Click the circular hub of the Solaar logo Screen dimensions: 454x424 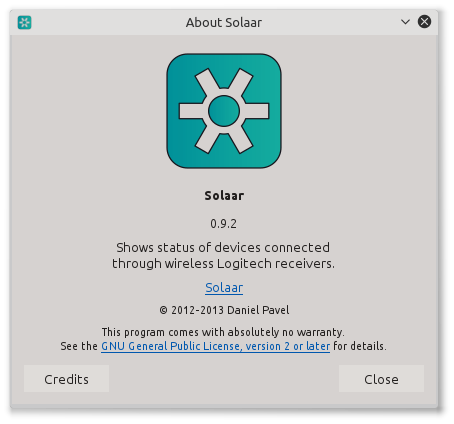click(x=224, y=111)
